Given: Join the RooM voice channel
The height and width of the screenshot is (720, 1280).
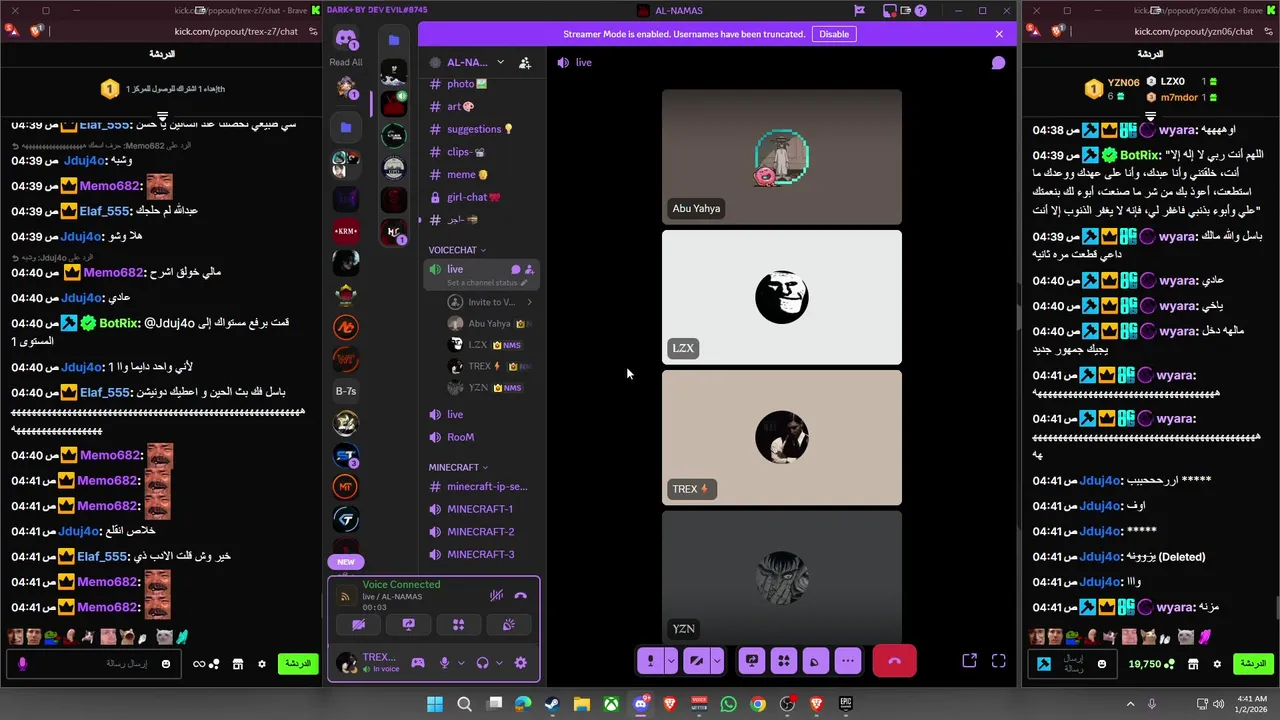Looking at the screenshot, I should pyautogui.click(x=479, y=437).
